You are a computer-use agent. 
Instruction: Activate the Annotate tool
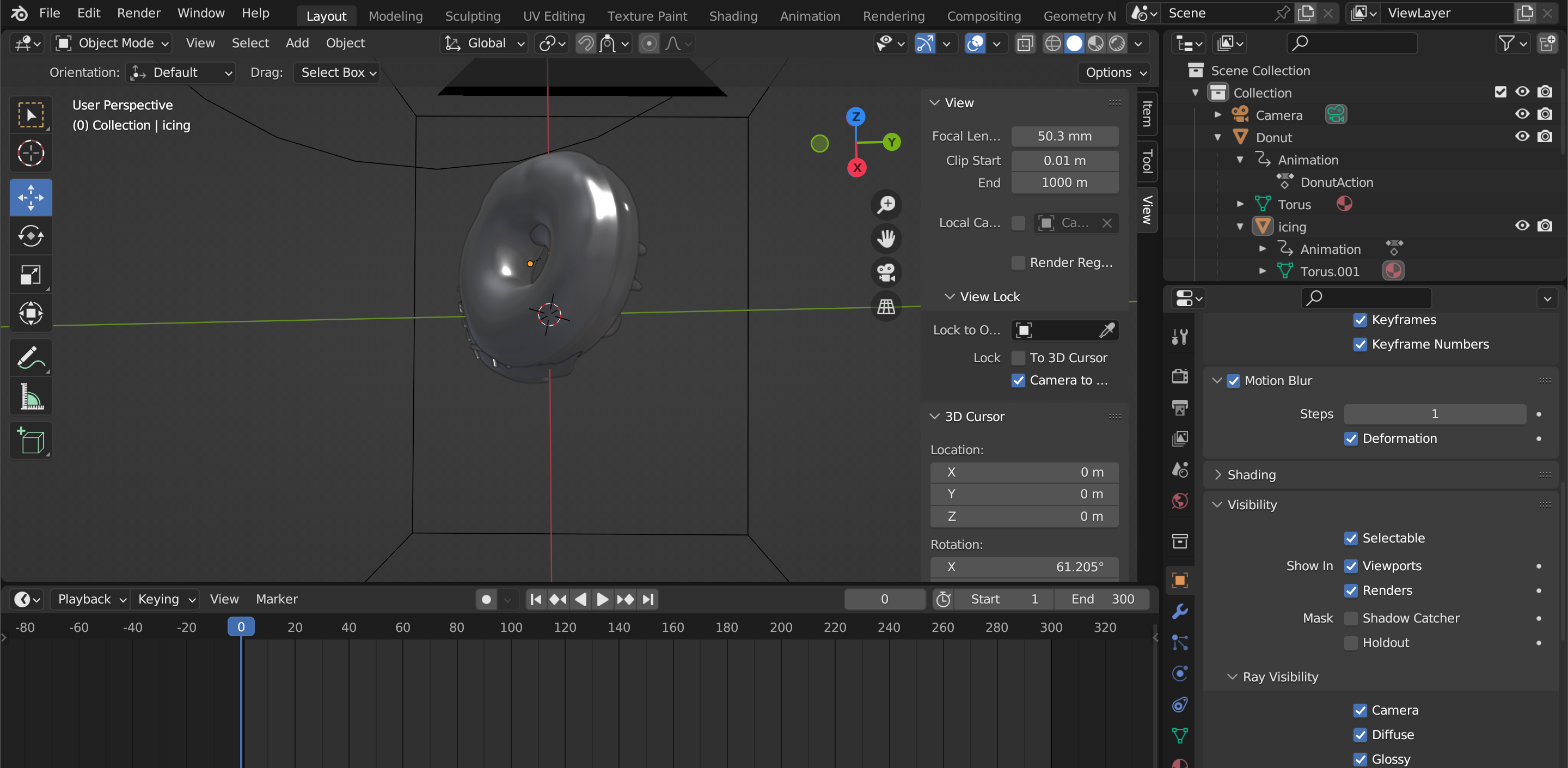pos(30,357)
